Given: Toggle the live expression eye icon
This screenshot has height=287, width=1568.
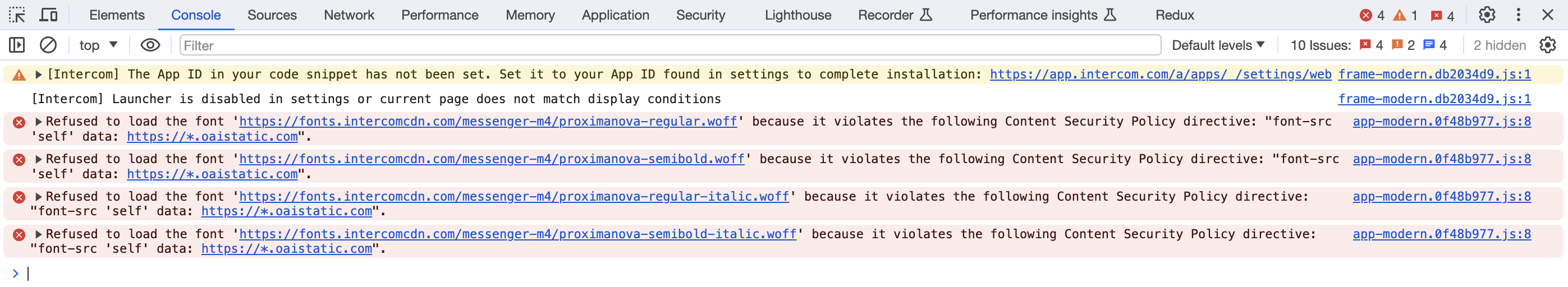Looking at the screenshot, I should click(x=150, y=45).
